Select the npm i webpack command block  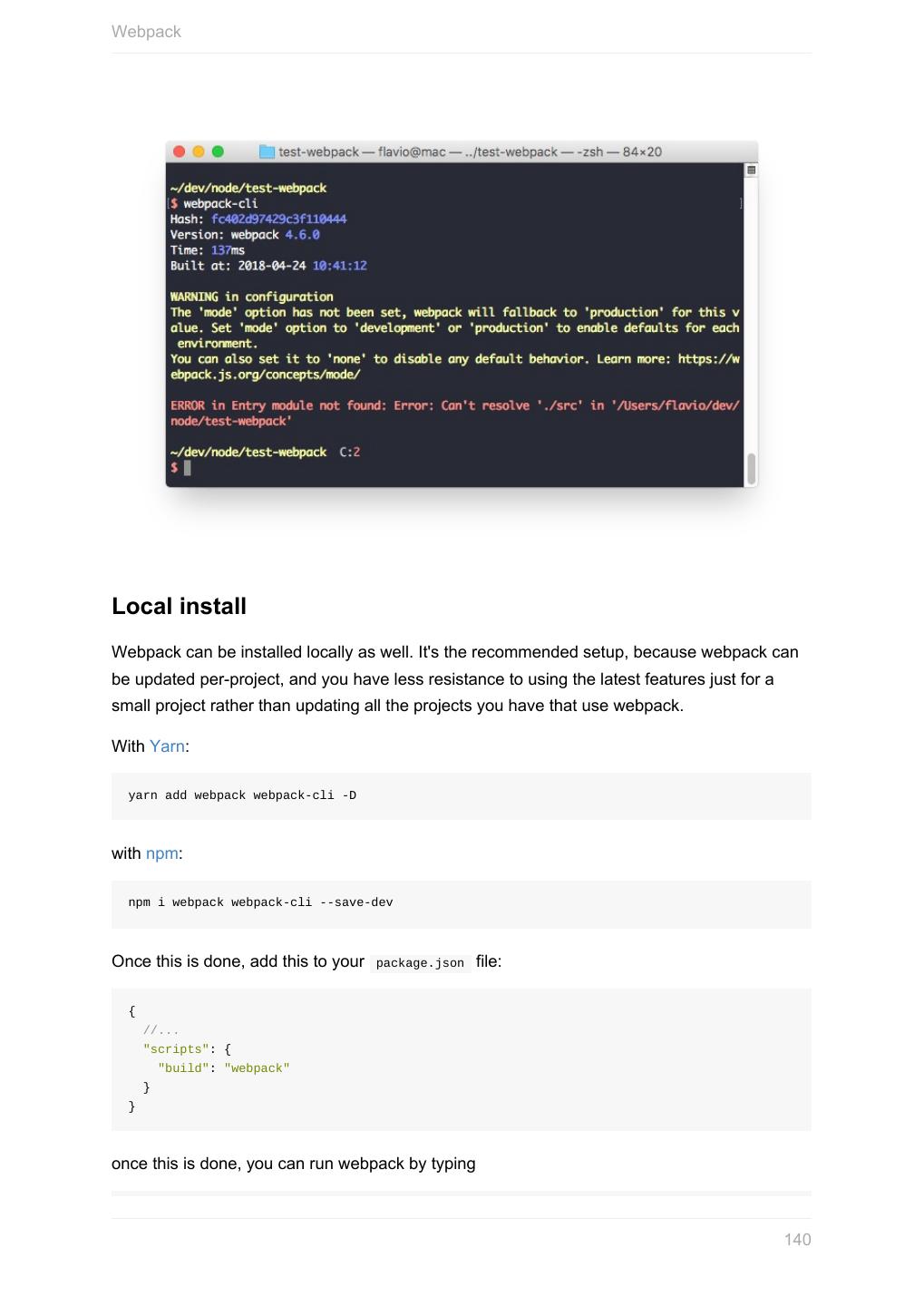461,903
